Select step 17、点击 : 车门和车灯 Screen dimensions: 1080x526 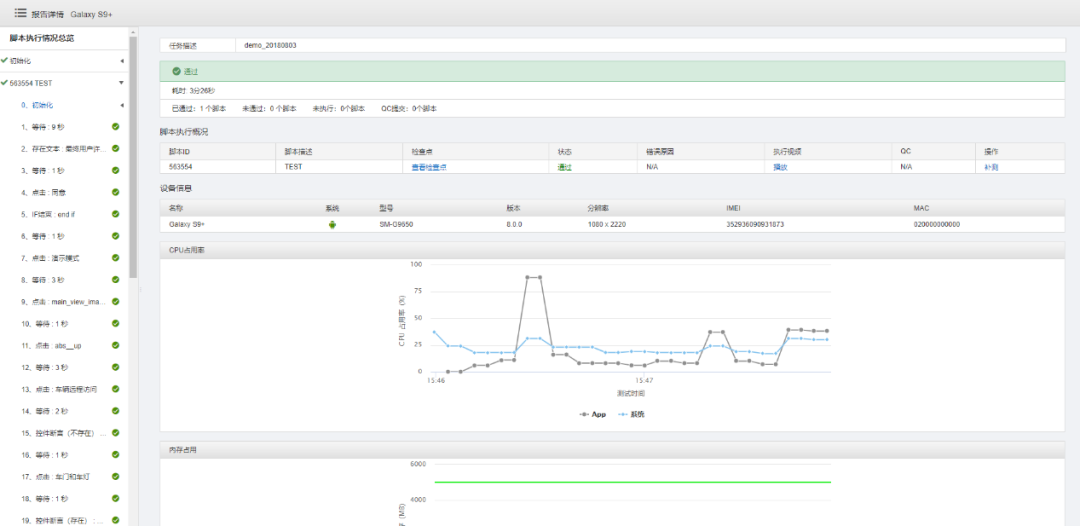[x=55, y=476]
